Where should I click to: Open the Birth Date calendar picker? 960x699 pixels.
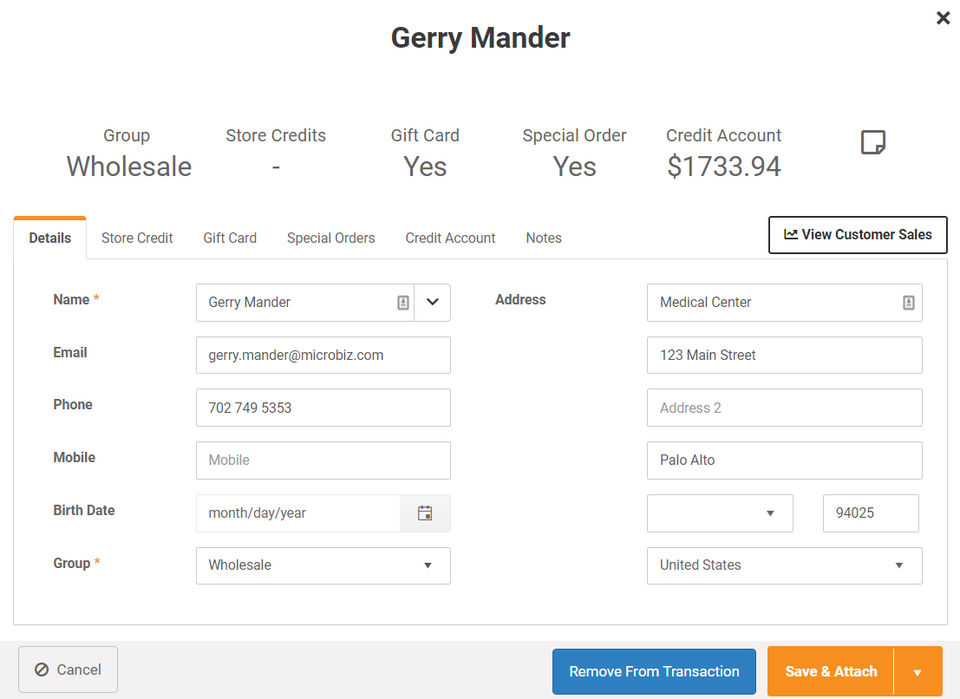(425, 513)
